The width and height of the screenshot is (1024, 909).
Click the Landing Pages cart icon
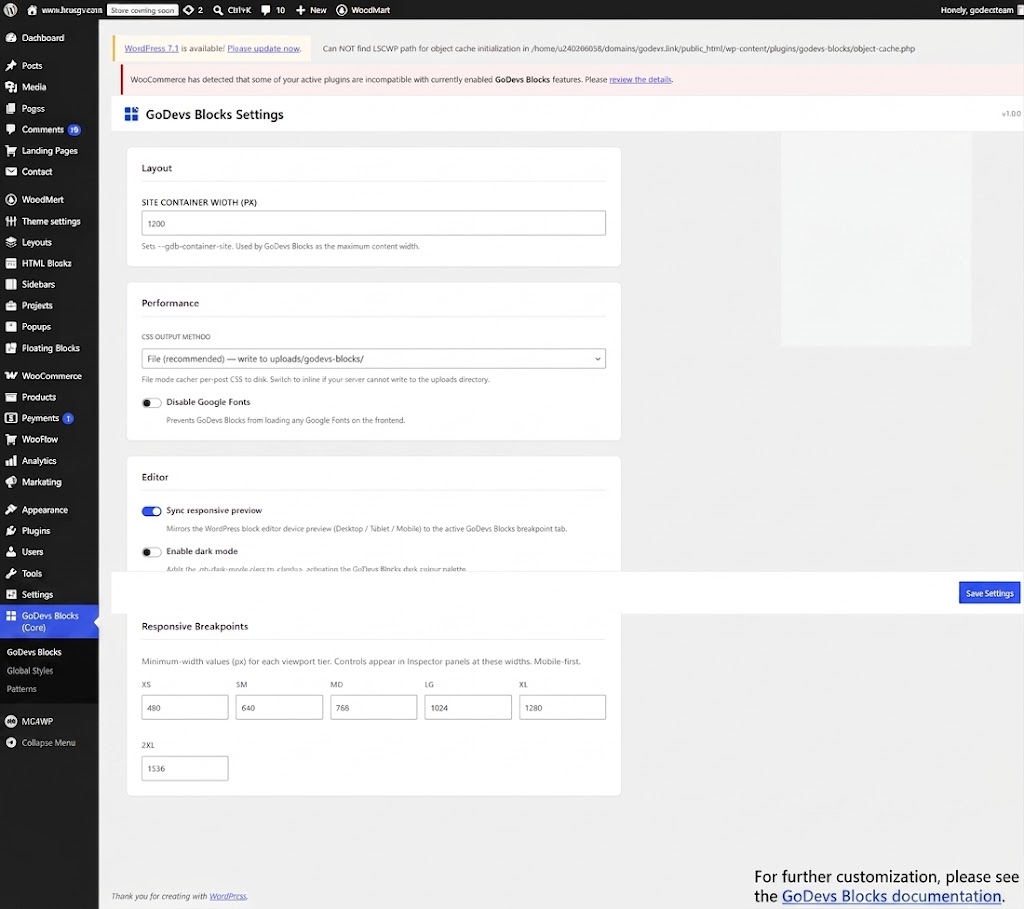click(10, 151)
